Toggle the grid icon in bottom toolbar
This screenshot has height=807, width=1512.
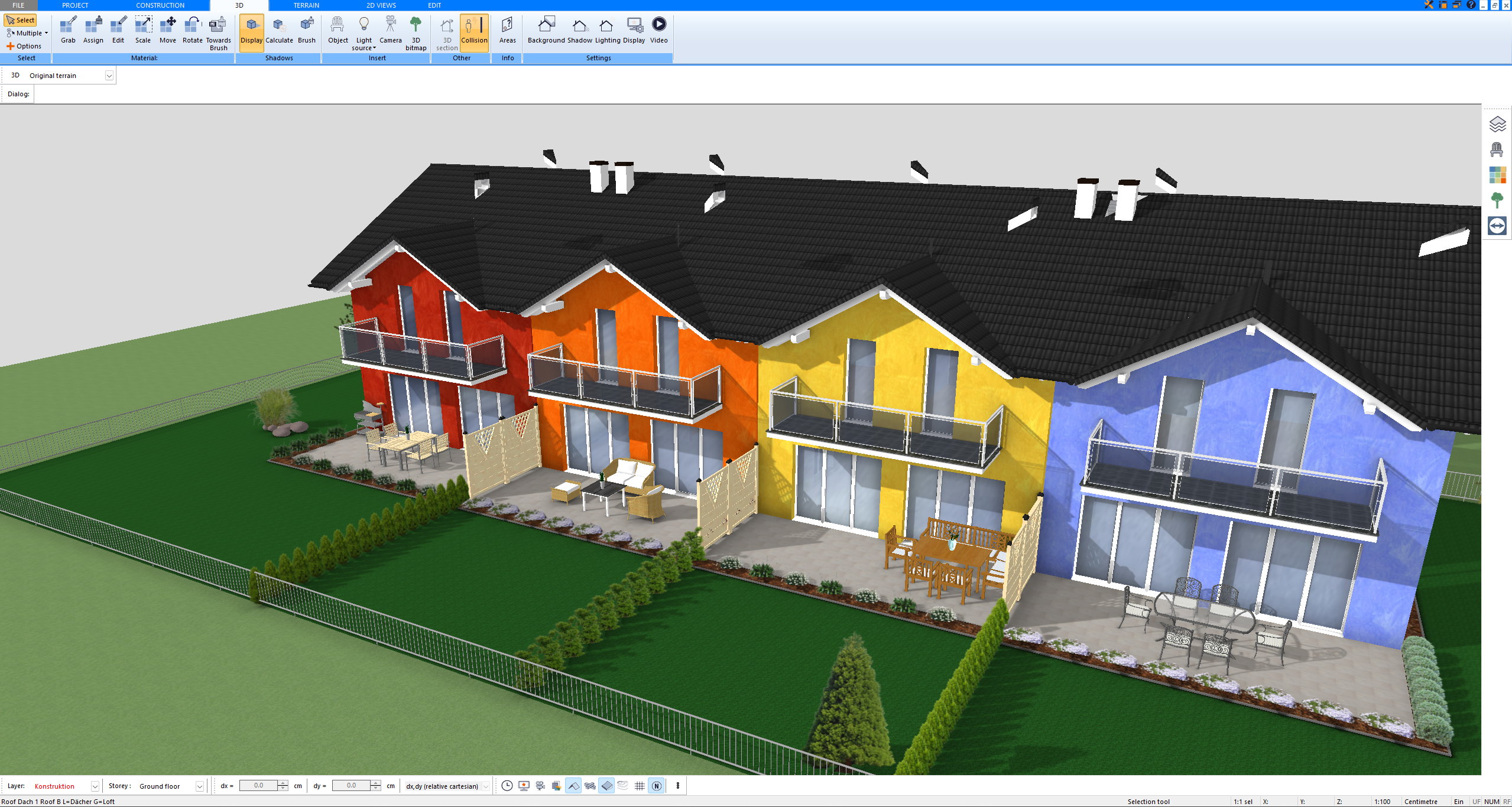tap(640, 786)
